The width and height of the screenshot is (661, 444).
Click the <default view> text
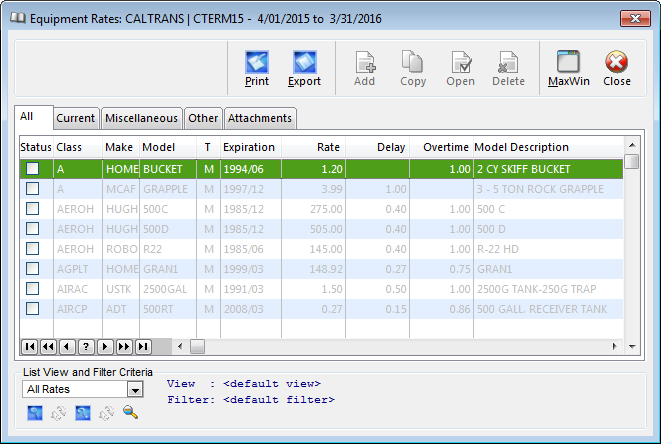coord(272,384)
